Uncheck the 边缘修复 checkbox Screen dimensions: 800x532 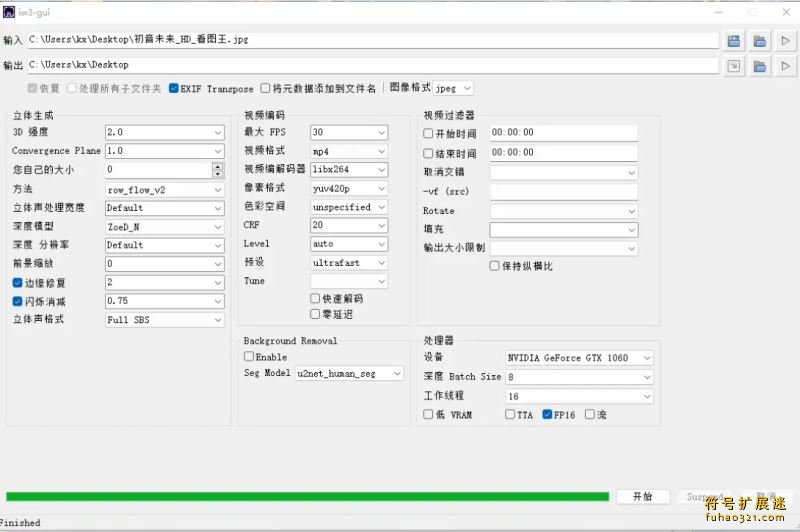point(17,283)
